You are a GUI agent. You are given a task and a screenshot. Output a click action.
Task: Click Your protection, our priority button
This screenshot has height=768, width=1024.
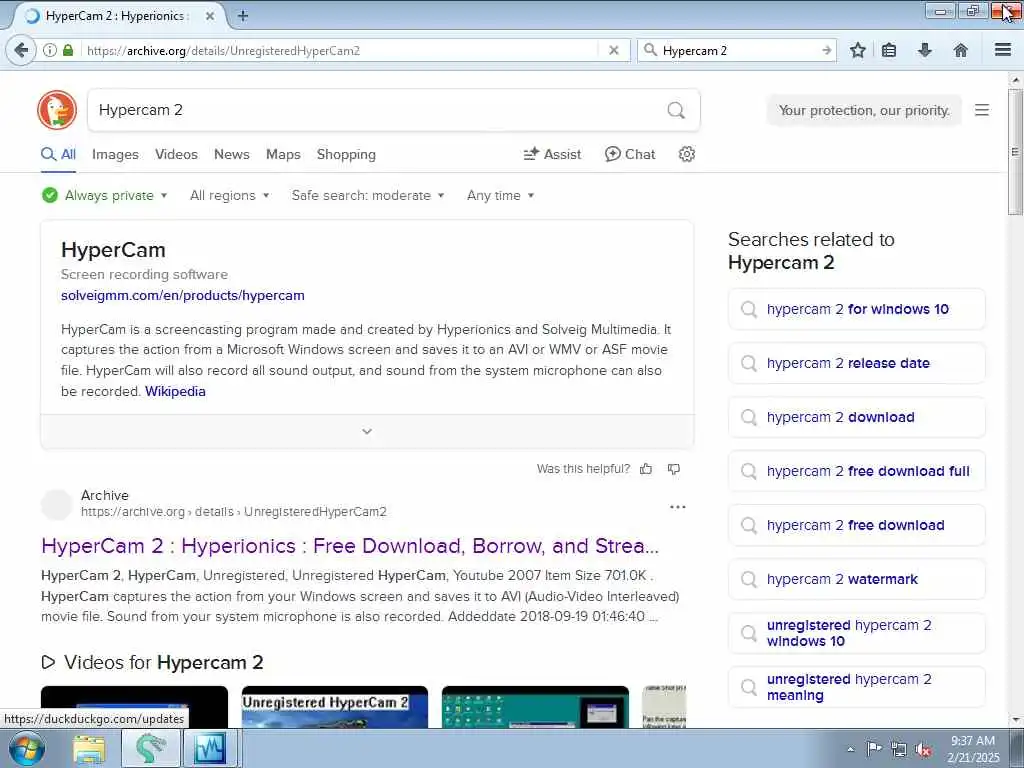[864, 110]
